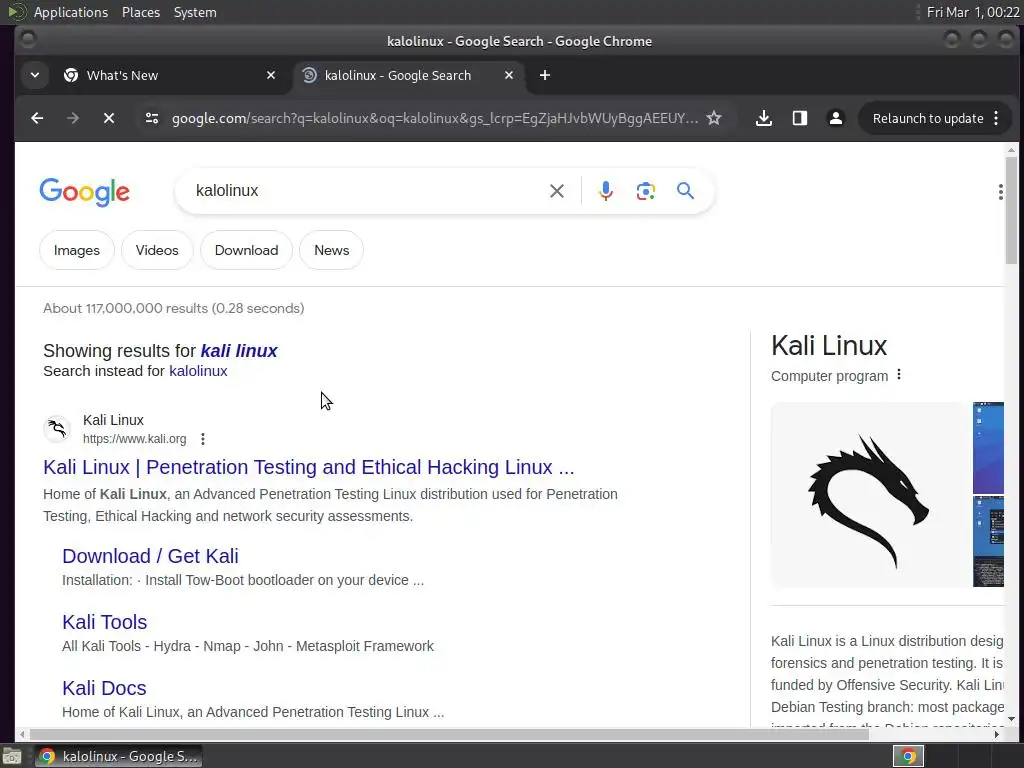Select the News filter chip
1024x768 pixels.
tap(332, 250)
